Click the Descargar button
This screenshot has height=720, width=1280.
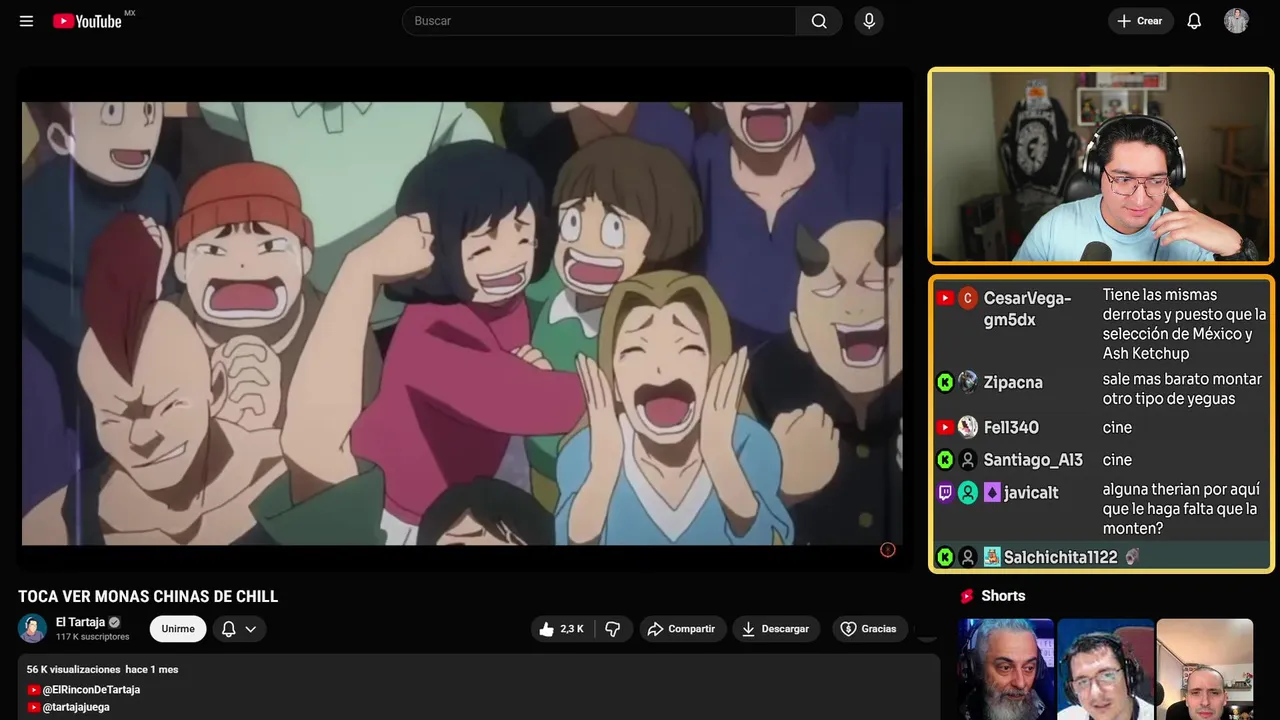776,629
